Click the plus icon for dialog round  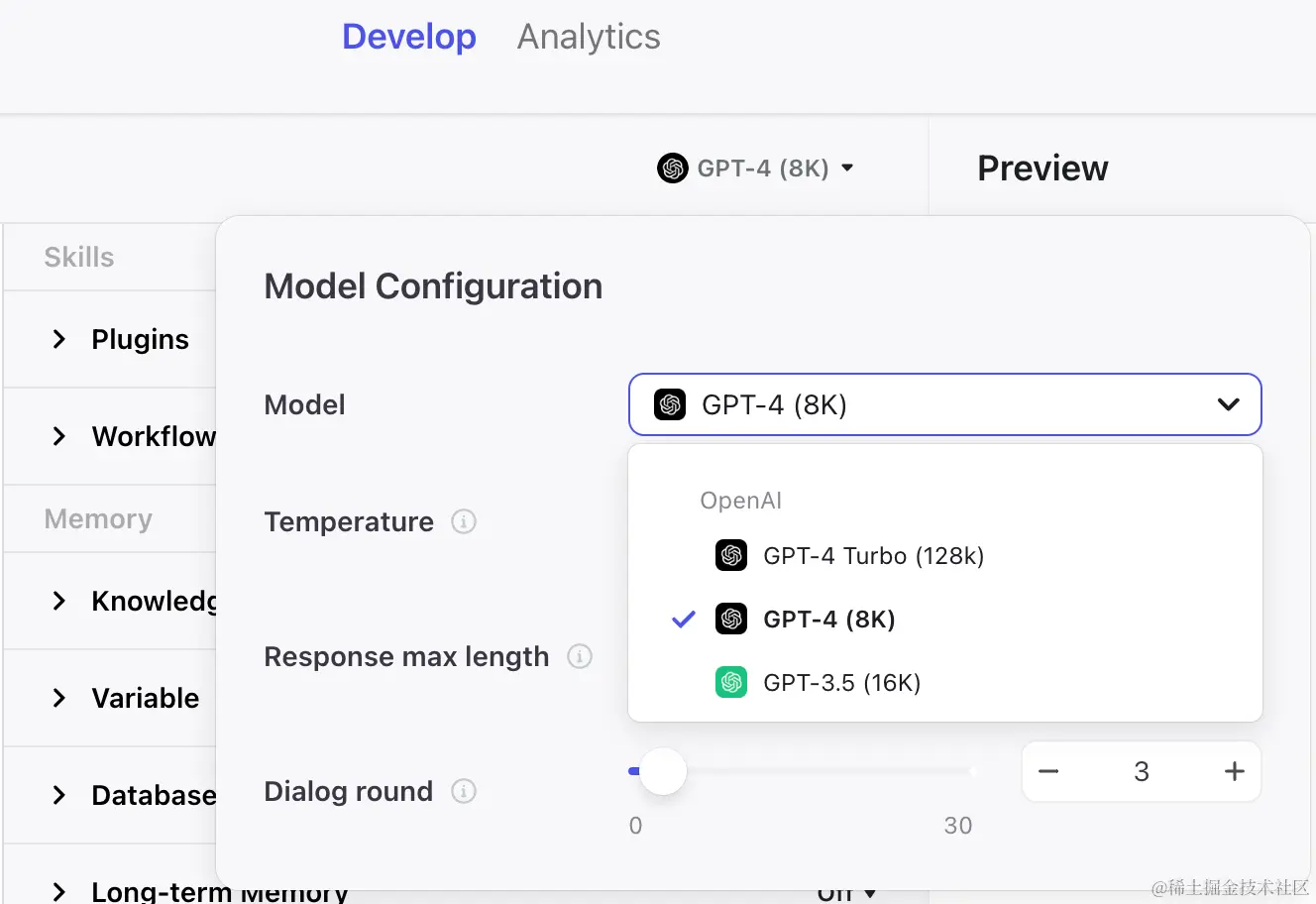click(x=1234, y=771)
